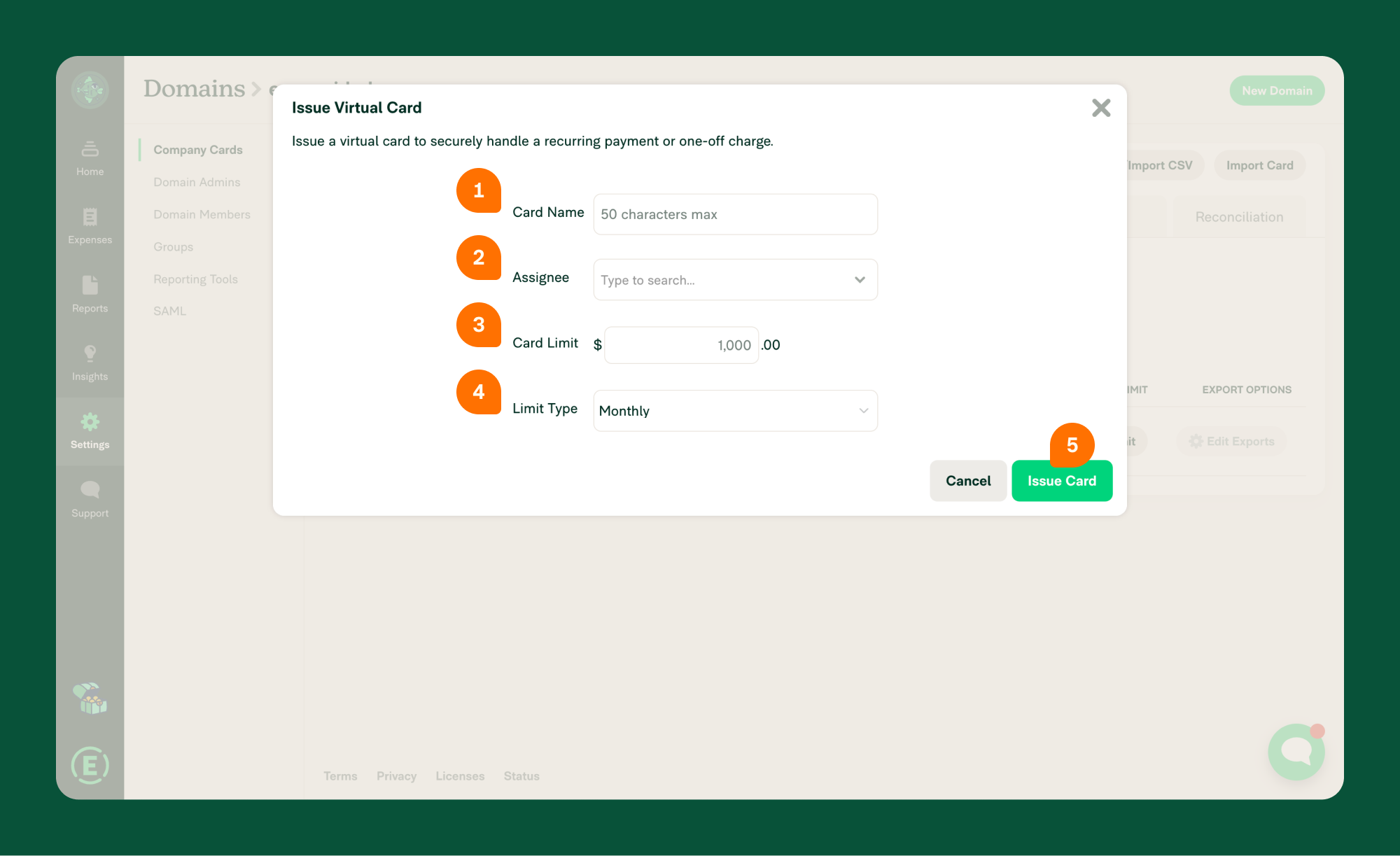Open the Privacy footer link
The image size is (1400, 856).
point(396,776)
